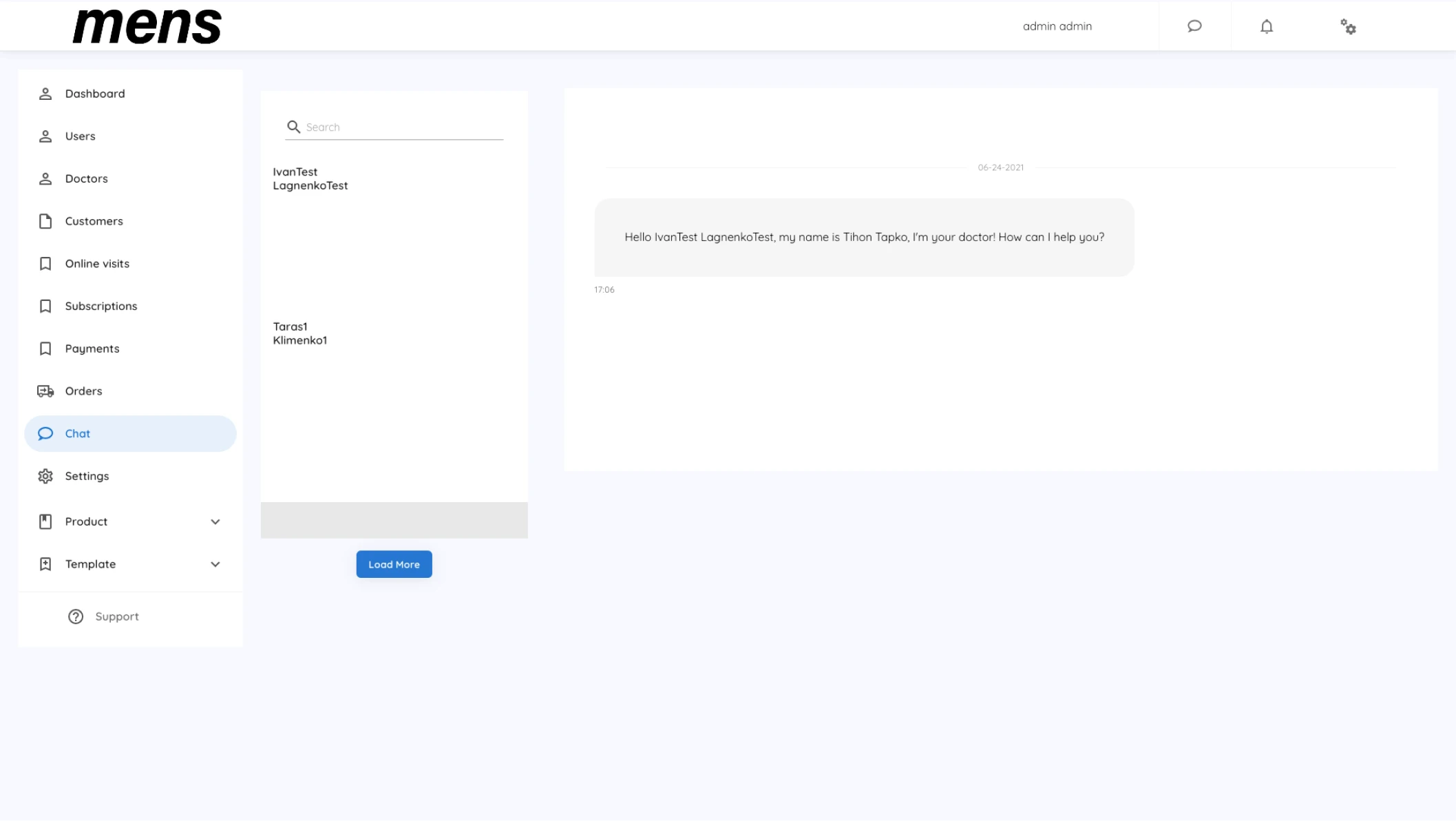Click the Support question mark icon

click(76, 617)
